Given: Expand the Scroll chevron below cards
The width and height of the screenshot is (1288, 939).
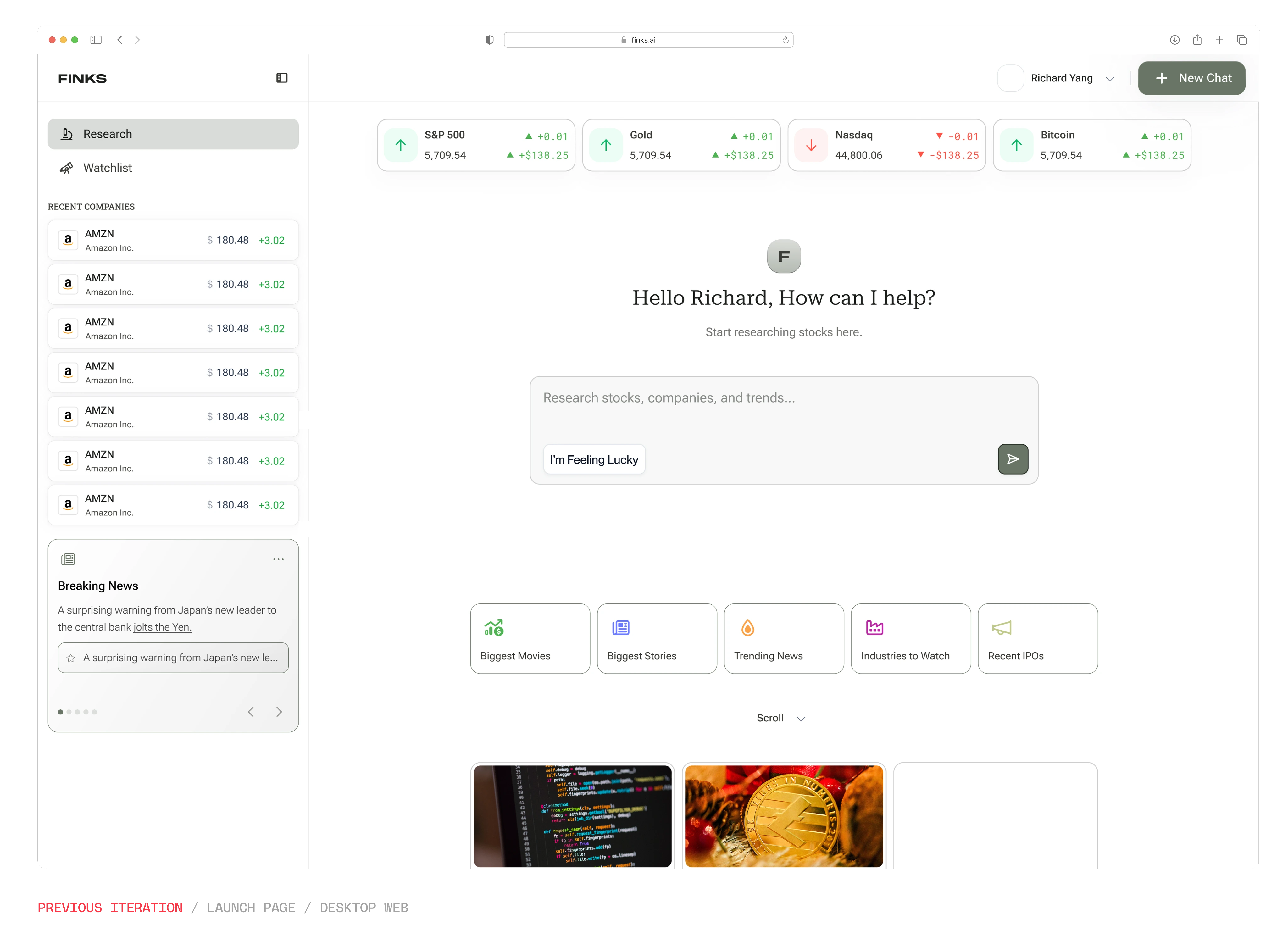Looking at the screenshot, I should tap(801, 719).
